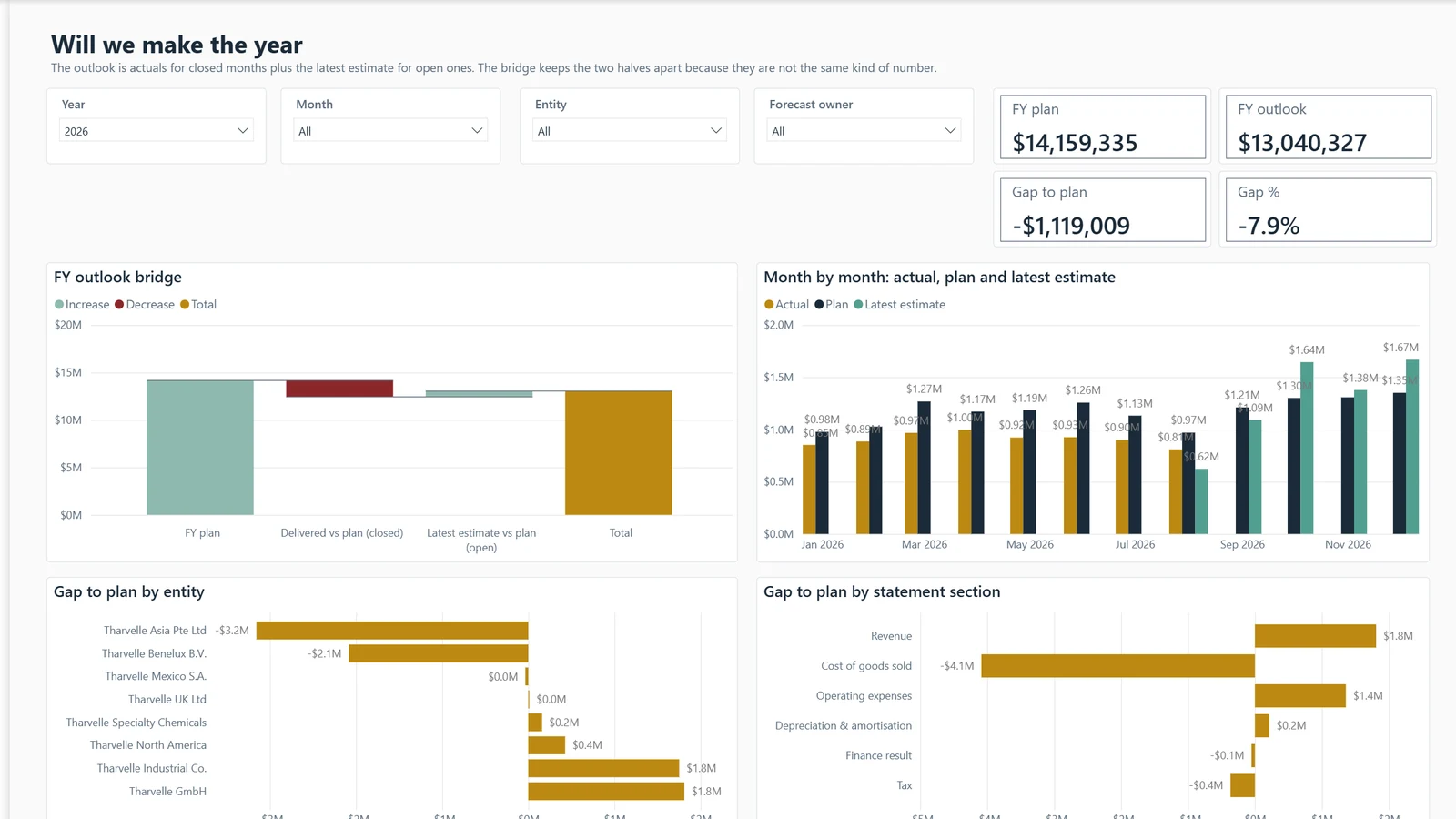Viewport: 1456px width, 819px height.
Task: Click the Actual legend marker in monthly chart
Action: click(x=769, y=305)
